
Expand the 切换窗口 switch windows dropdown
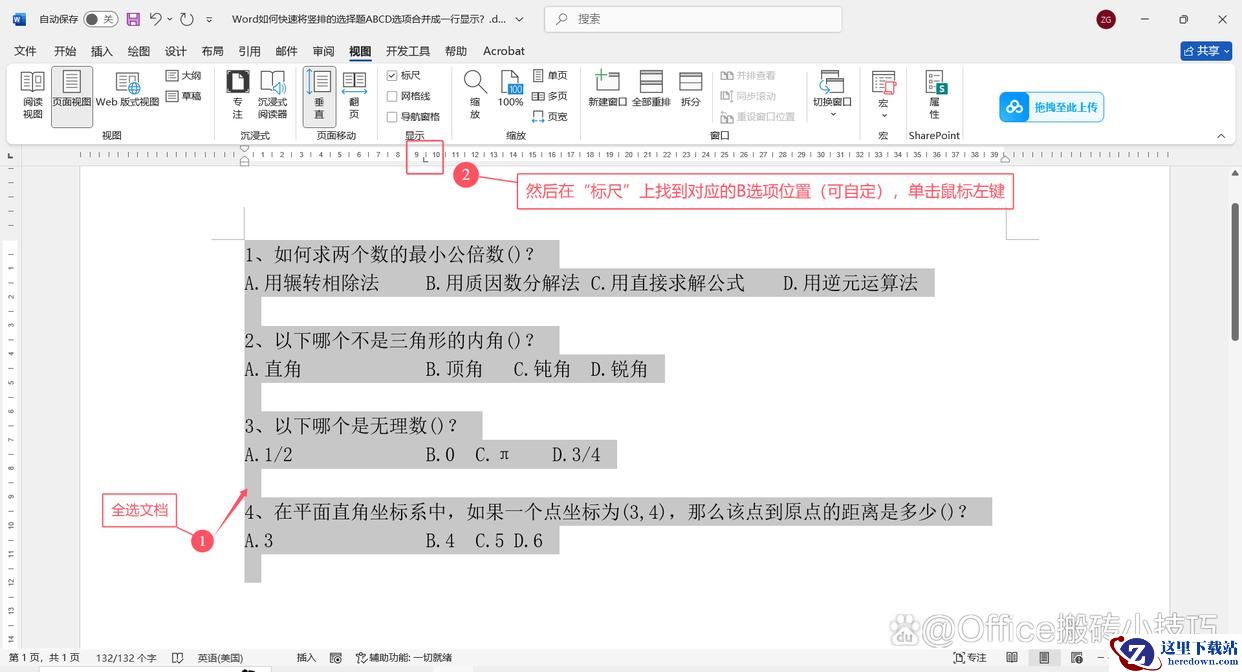[x=832, y=114]
